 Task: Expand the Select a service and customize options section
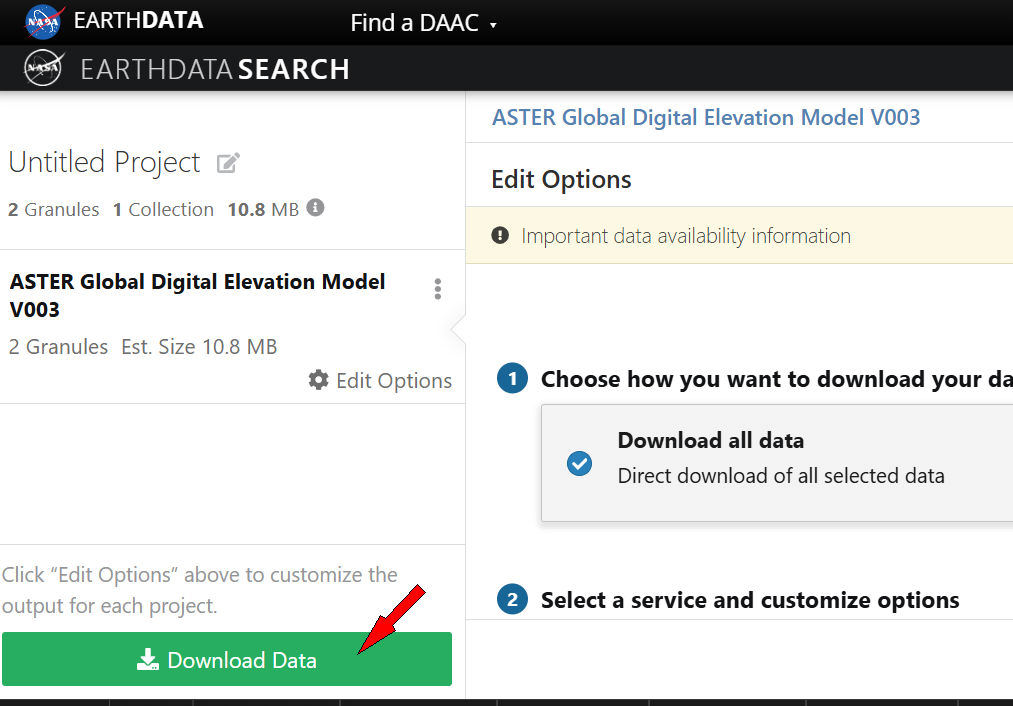click(750, 600)
